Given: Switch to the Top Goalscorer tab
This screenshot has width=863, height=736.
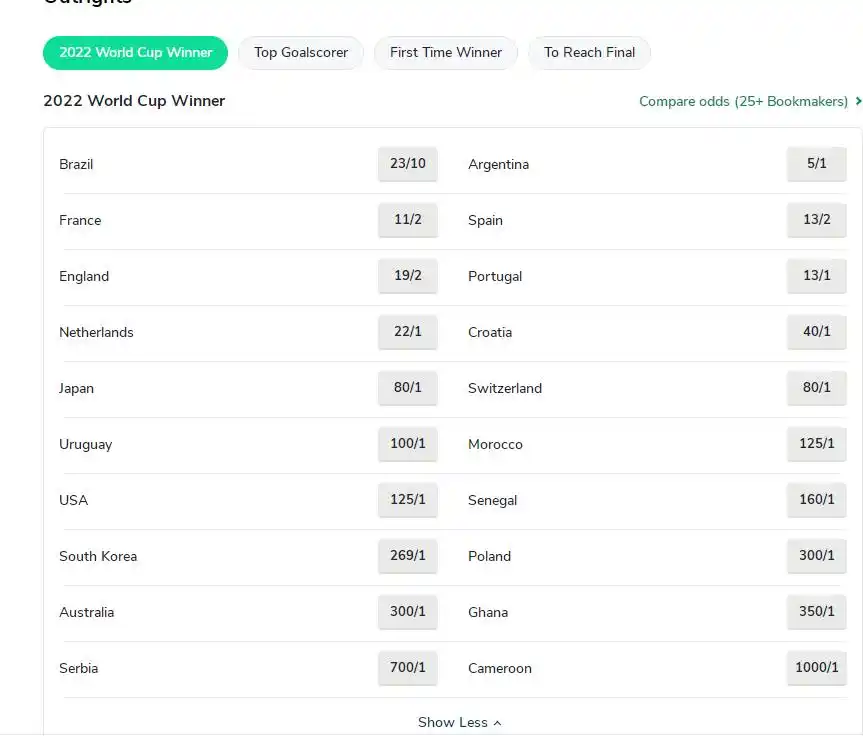Looking at the screenshot, I should click(x=301, y=53).
